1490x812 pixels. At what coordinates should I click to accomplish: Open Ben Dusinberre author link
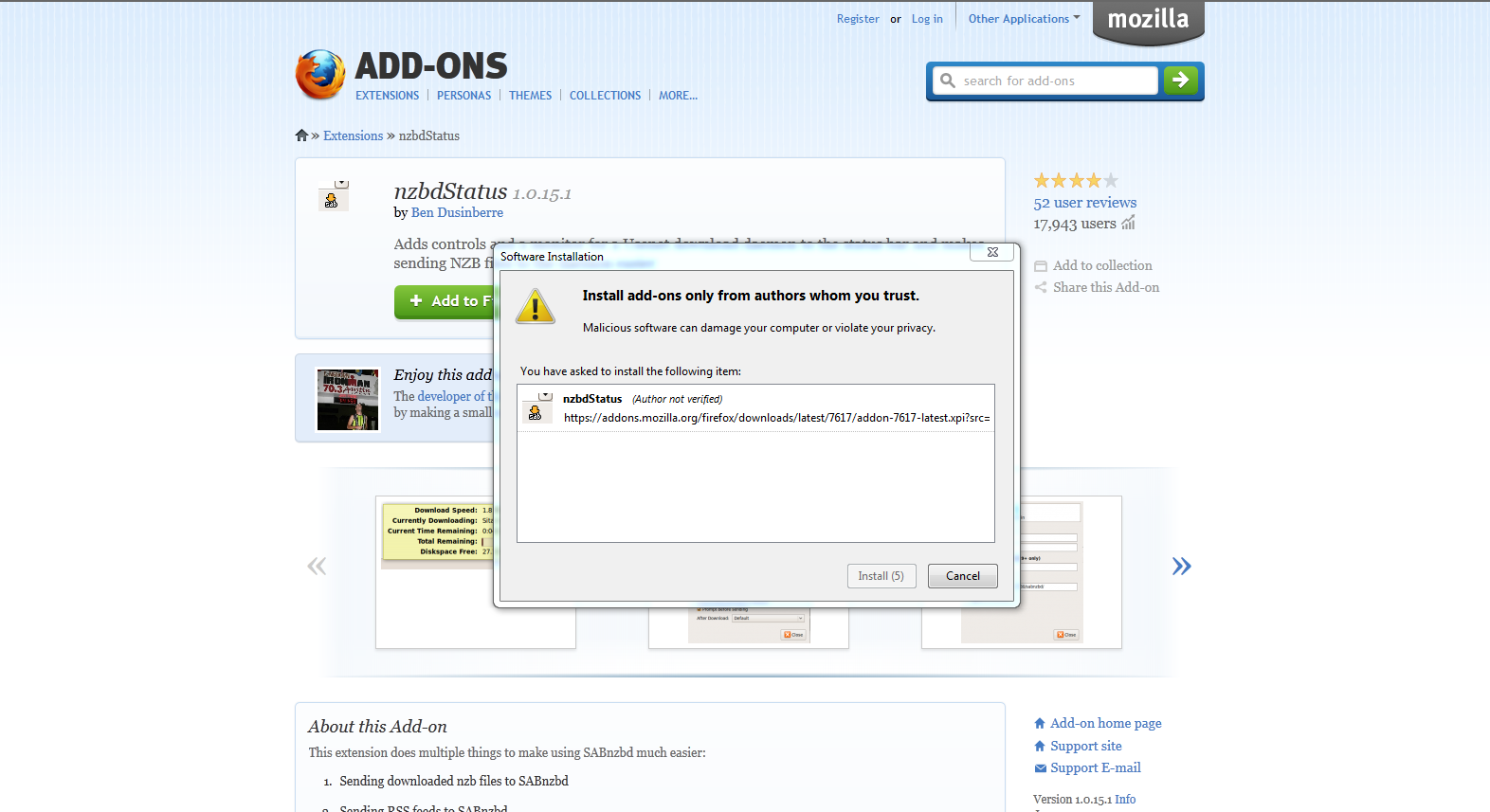457,212
